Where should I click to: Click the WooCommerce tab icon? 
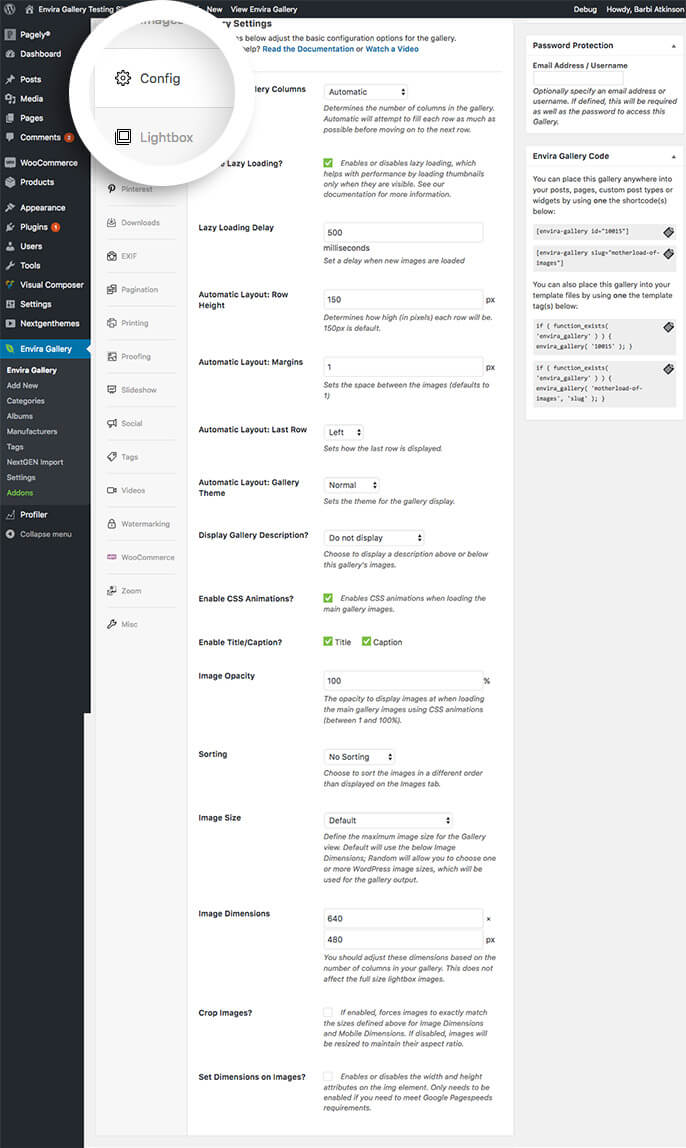click(x=112, y=557)
